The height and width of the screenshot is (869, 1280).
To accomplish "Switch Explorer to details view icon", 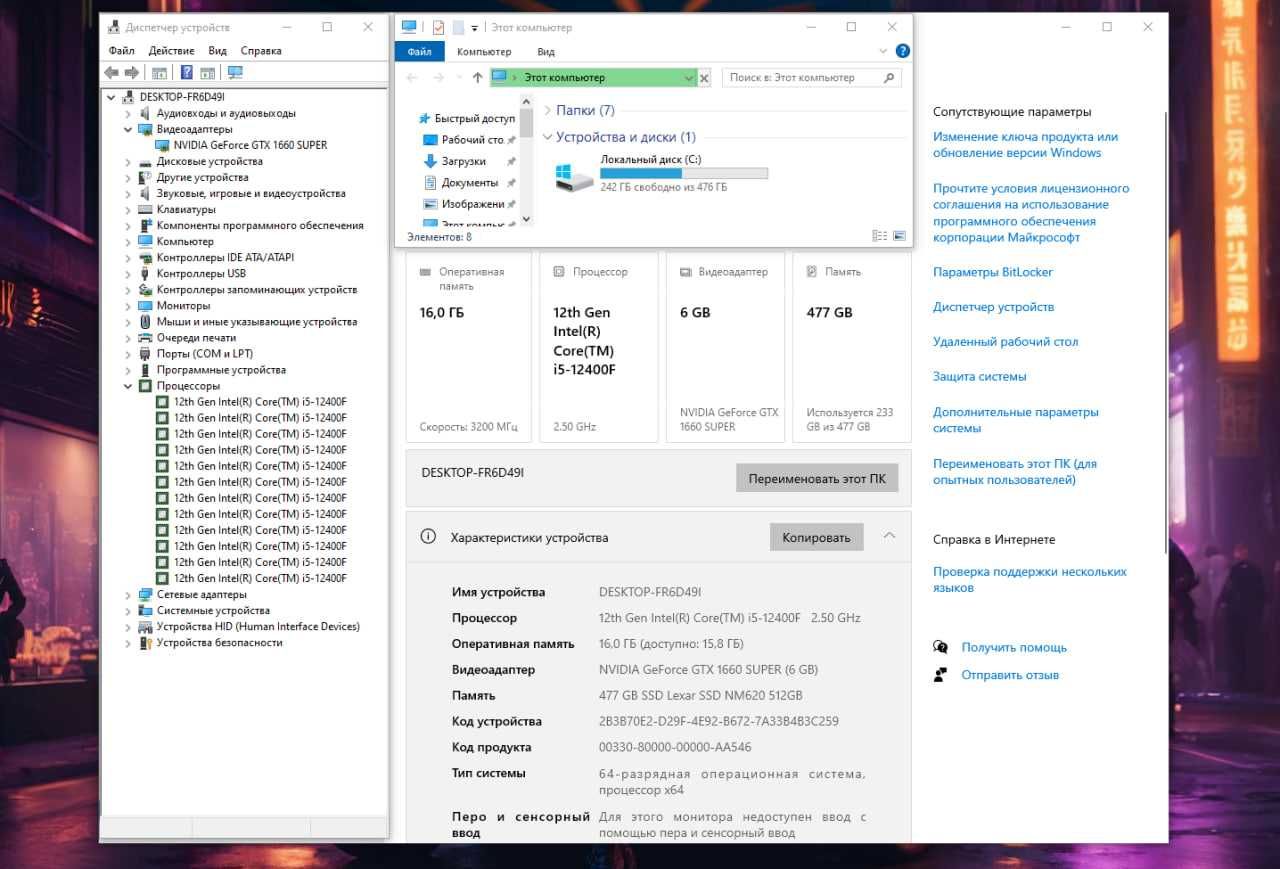I will [879, 236].
